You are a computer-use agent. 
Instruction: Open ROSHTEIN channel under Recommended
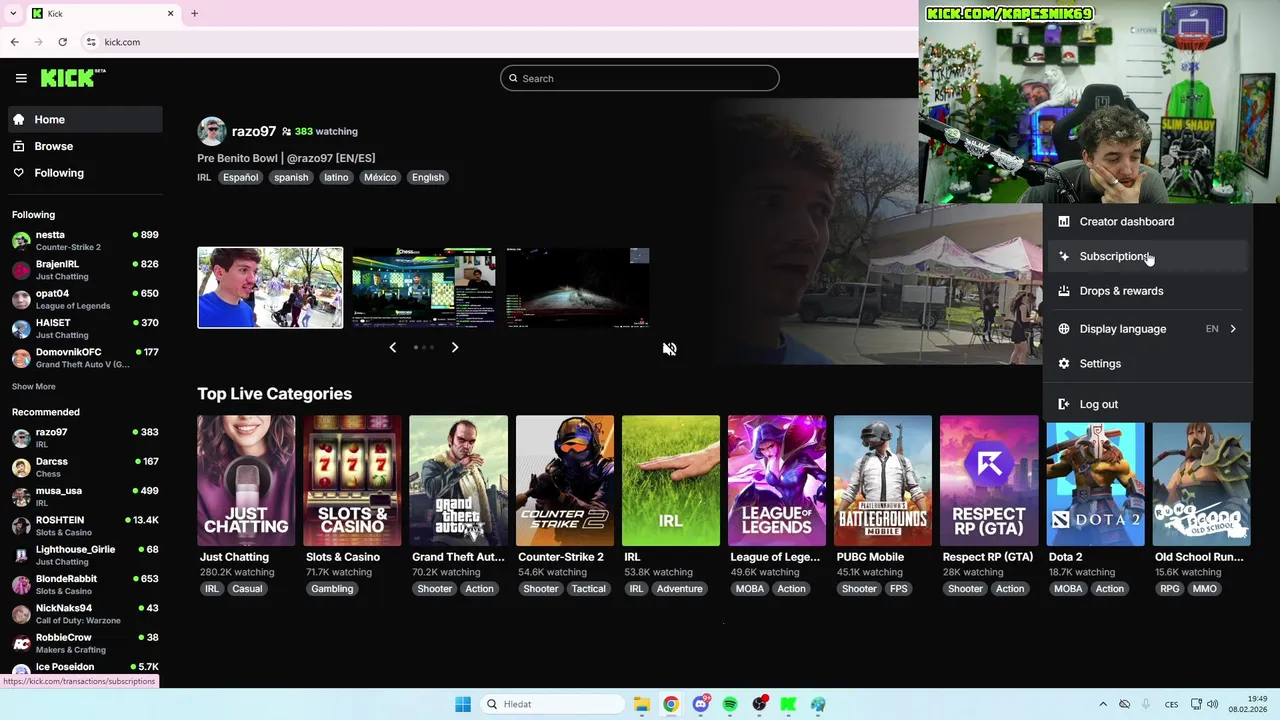coord(85,526)
